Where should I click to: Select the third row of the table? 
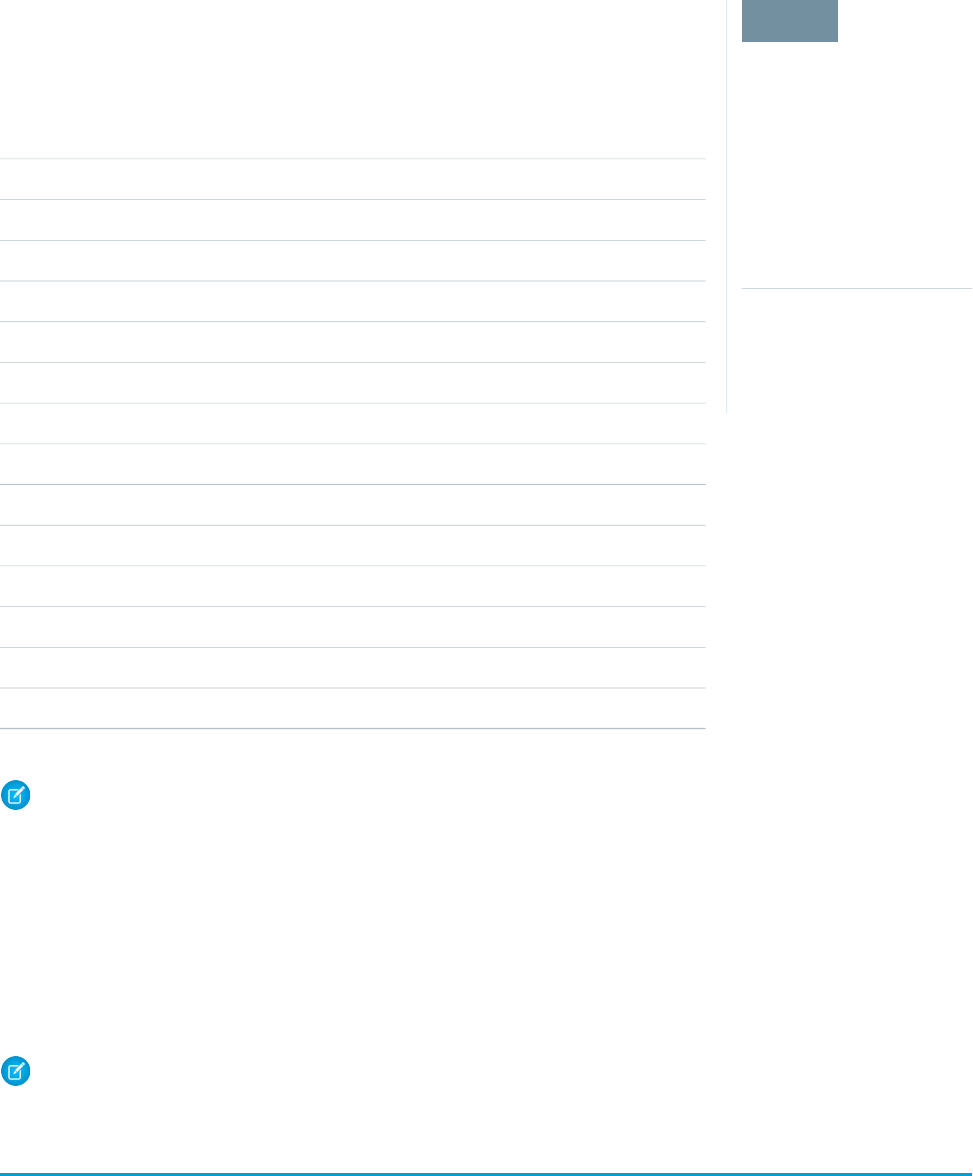pyautogui.click(x=353, y=261)
